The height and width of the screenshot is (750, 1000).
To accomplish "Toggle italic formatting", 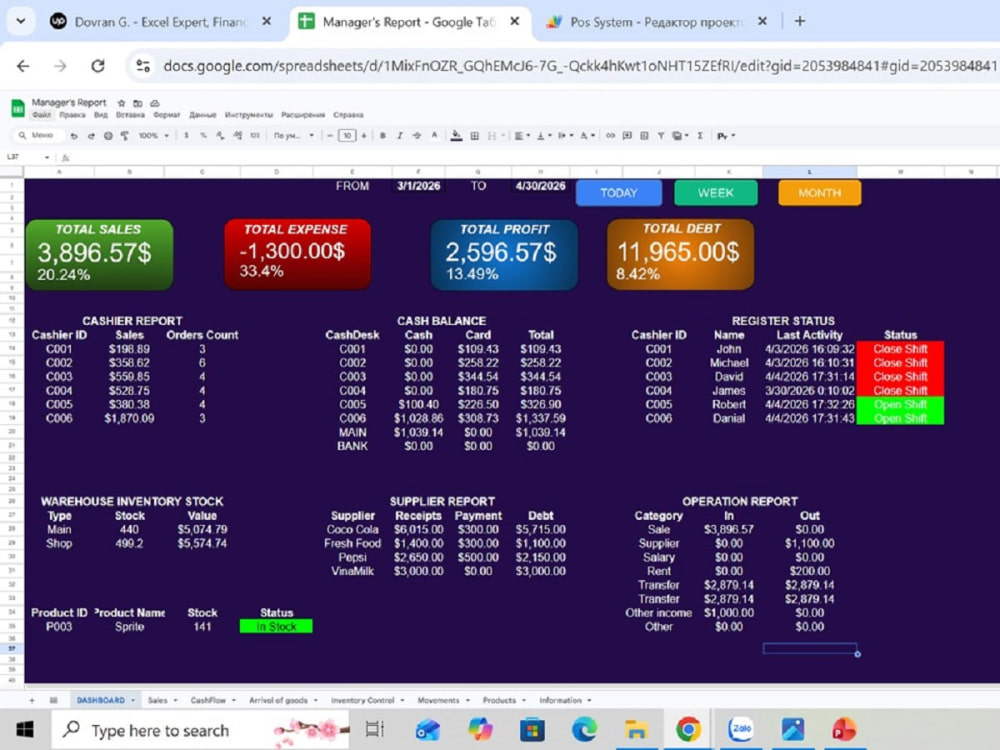I will coord(400,136).
